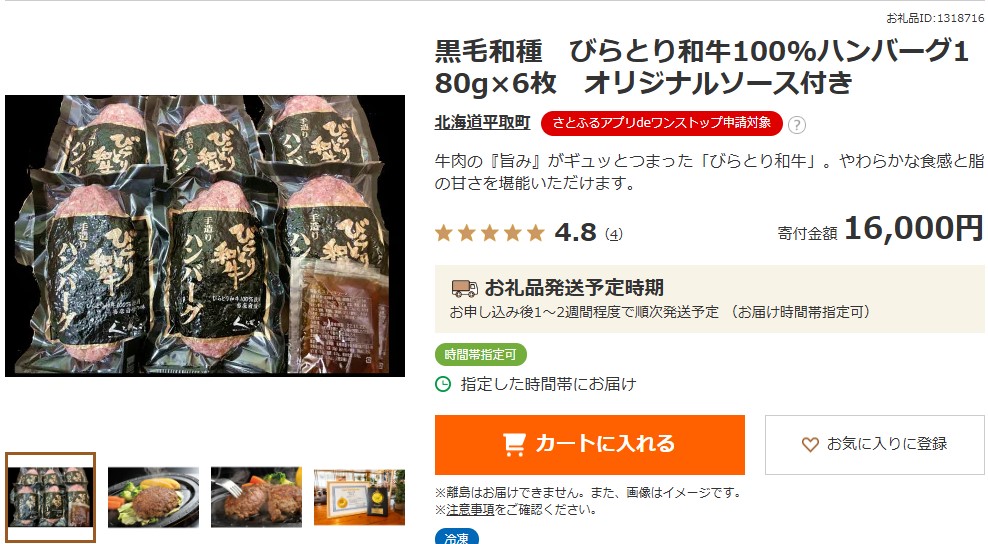Screen dimensions: 988x544
Task: Click the five-star rating icons
Action: (x=490, y=233)
